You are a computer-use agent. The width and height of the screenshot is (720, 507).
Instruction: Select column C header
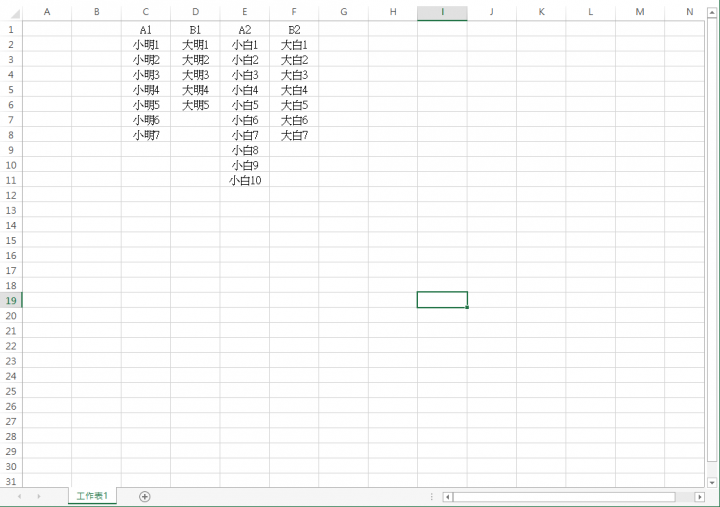[146, 12]
